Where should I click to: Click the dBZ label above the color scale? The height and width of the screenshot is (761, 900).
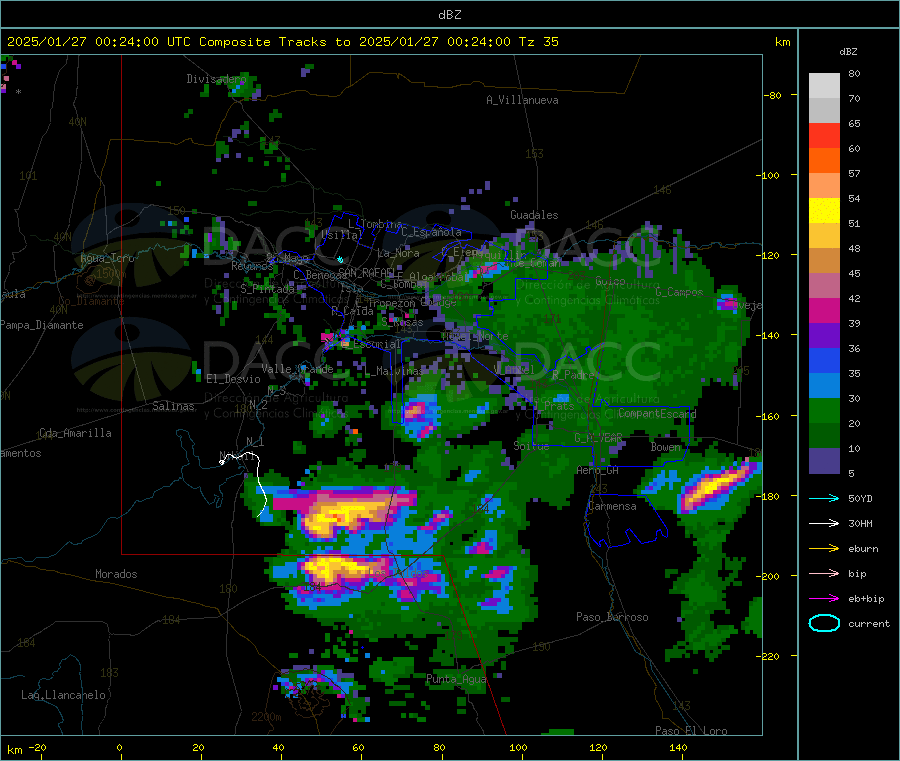[848, 52]
